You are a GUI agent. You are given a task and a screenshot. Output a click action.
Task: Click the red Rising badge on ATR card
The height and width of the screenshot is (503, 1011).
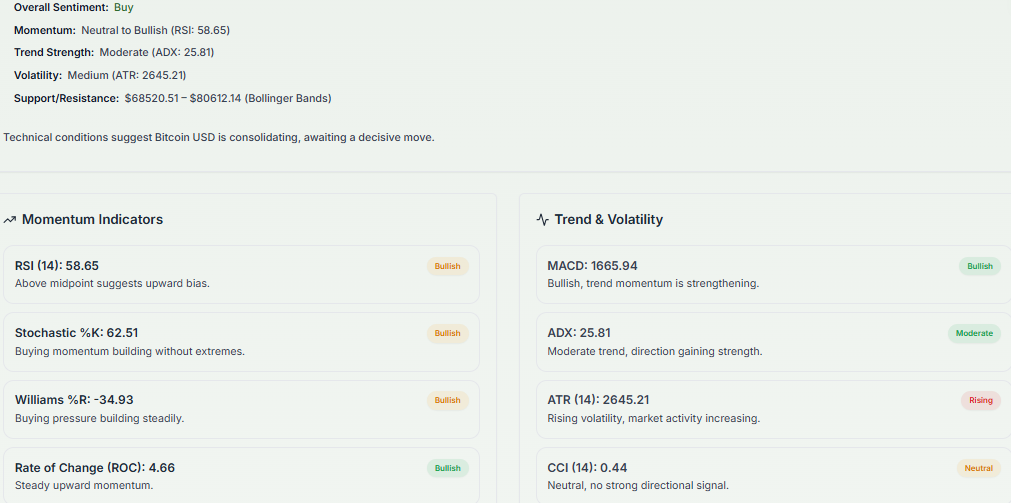click(x=981, y=400)
